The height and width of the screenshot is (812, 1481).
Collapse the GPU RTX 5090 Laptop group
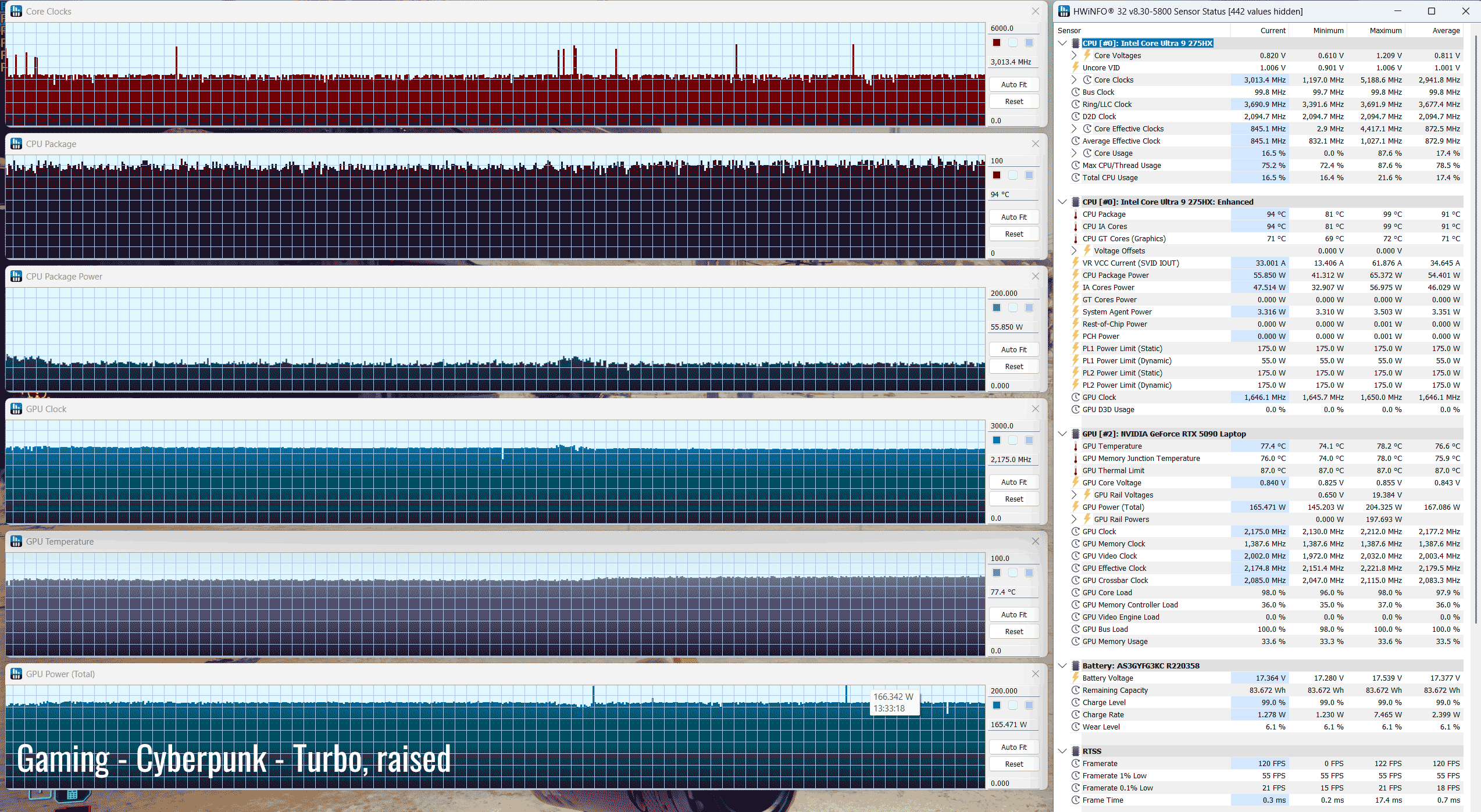point(1062,434)
